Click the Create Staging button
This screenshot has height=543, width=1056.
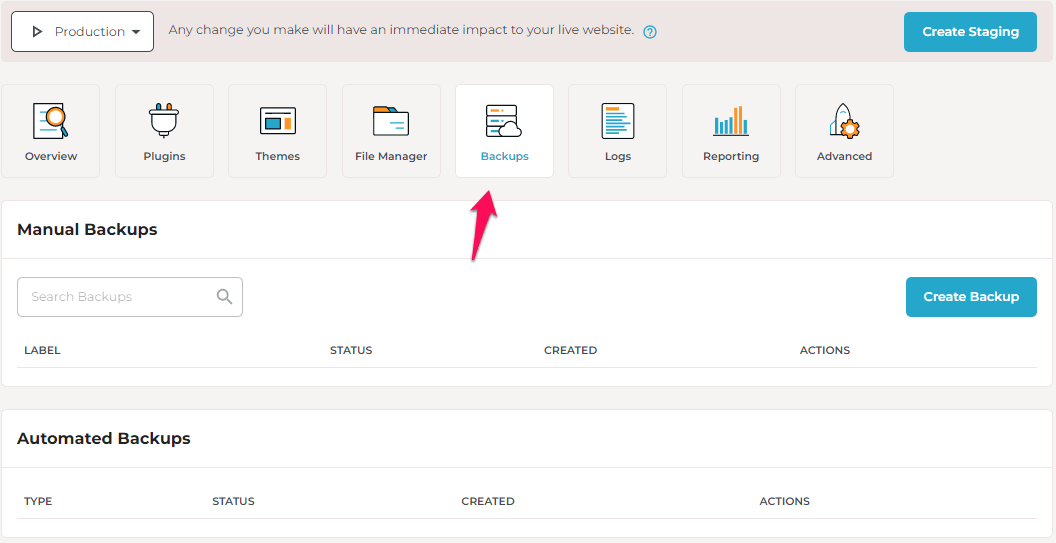pos(970,32)
